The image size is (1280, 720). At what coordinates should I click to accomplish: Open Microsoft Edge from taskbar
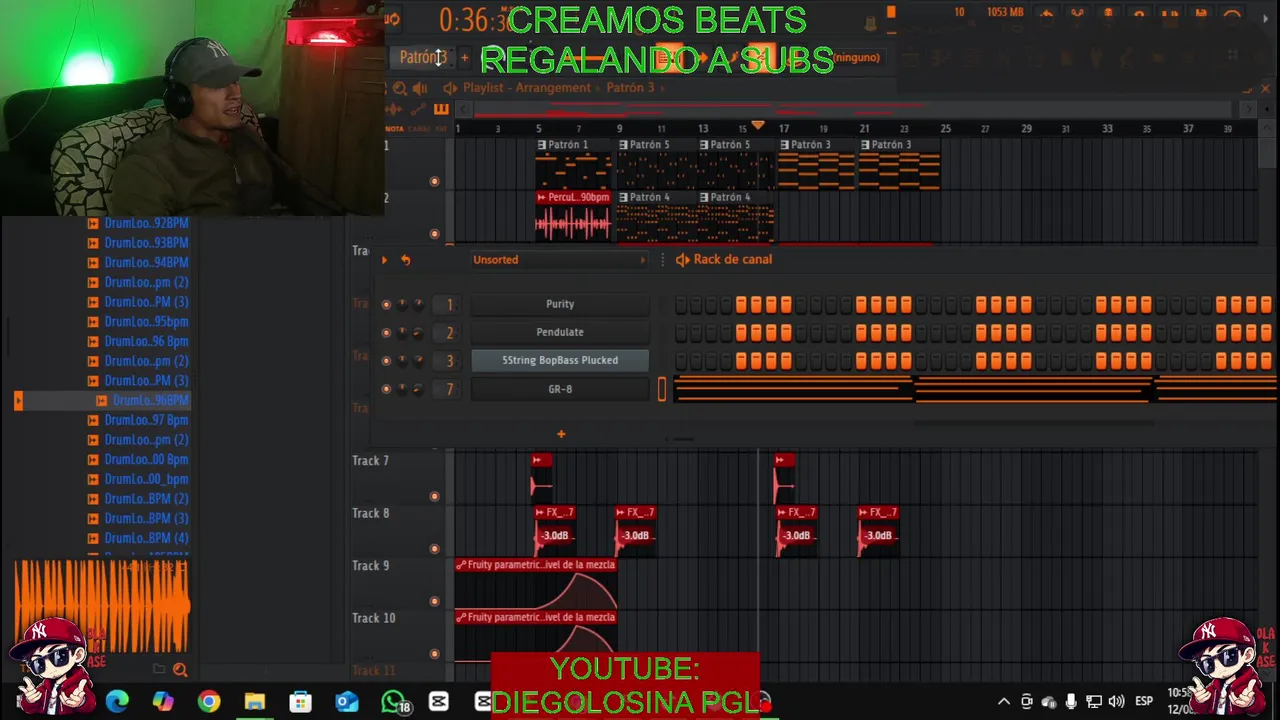(117, 702)
